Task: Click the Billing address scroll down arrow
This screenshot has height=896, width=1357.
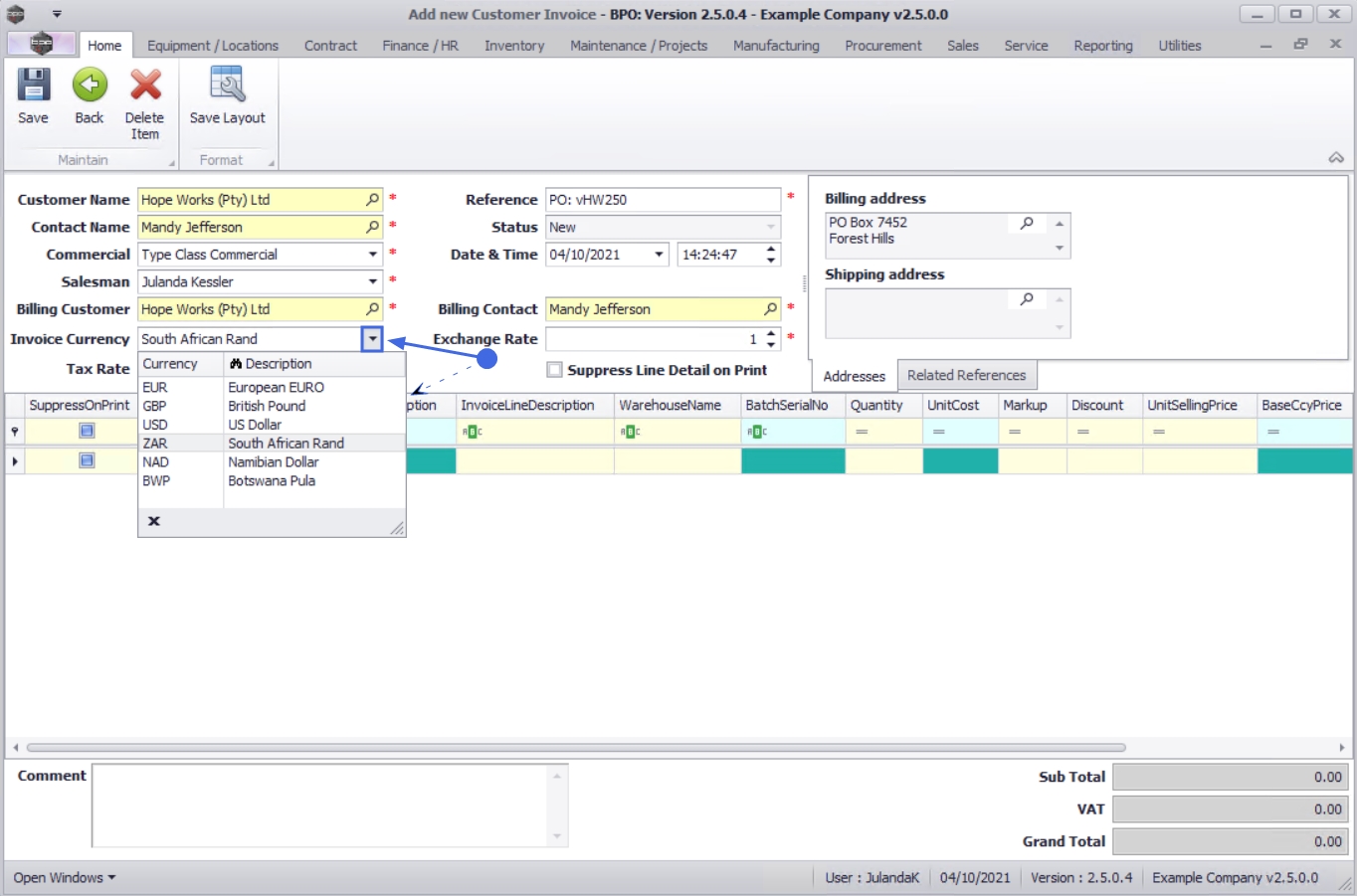Action: pos(1060,248)
